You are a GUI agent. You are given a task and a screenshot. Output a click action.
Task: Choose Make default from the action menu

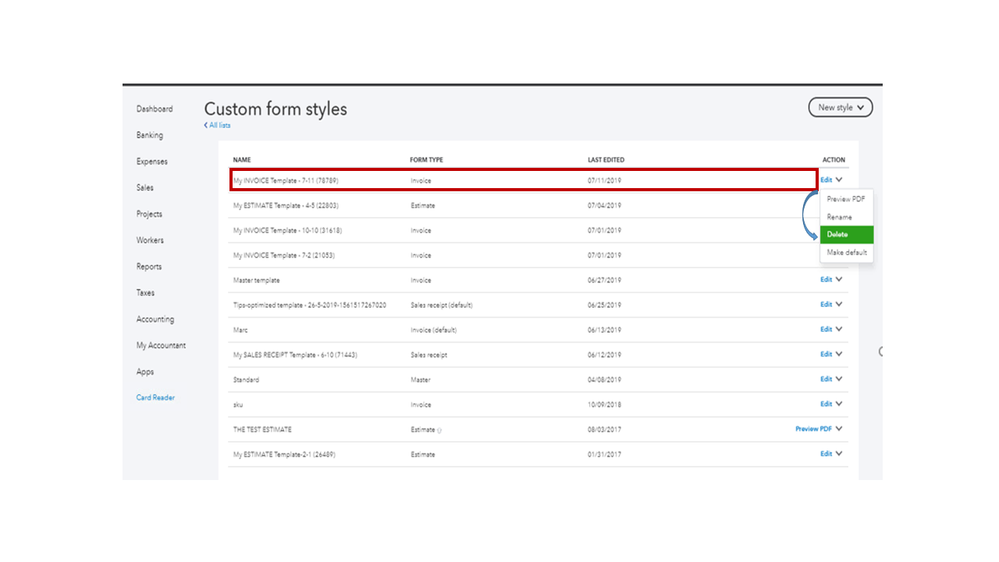(x=847, y=253)
